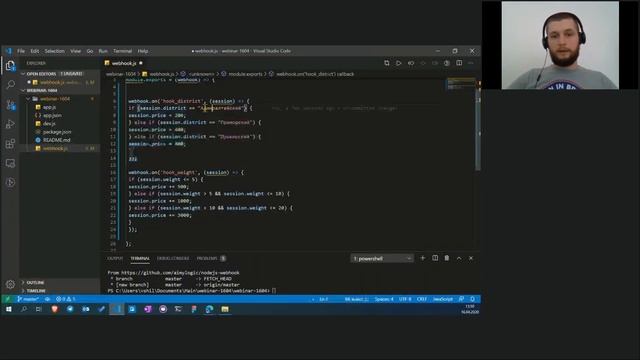The height and width of the screenshot is (360, 640).
Task: Click the Split Editor Right icon
Action: pos(459,63)
